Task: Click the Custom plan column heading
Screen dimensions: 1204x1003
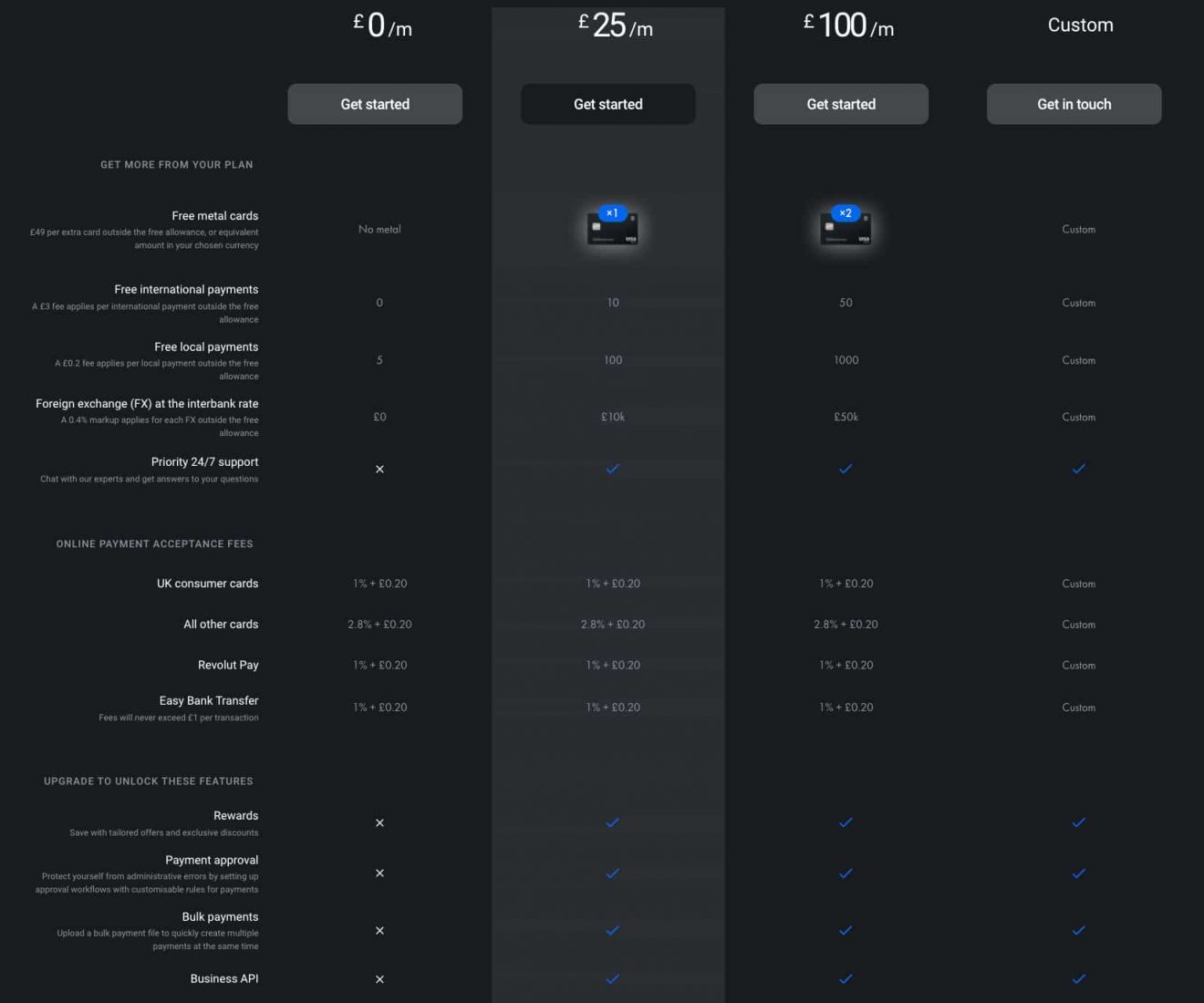Action: [1080, 26]
